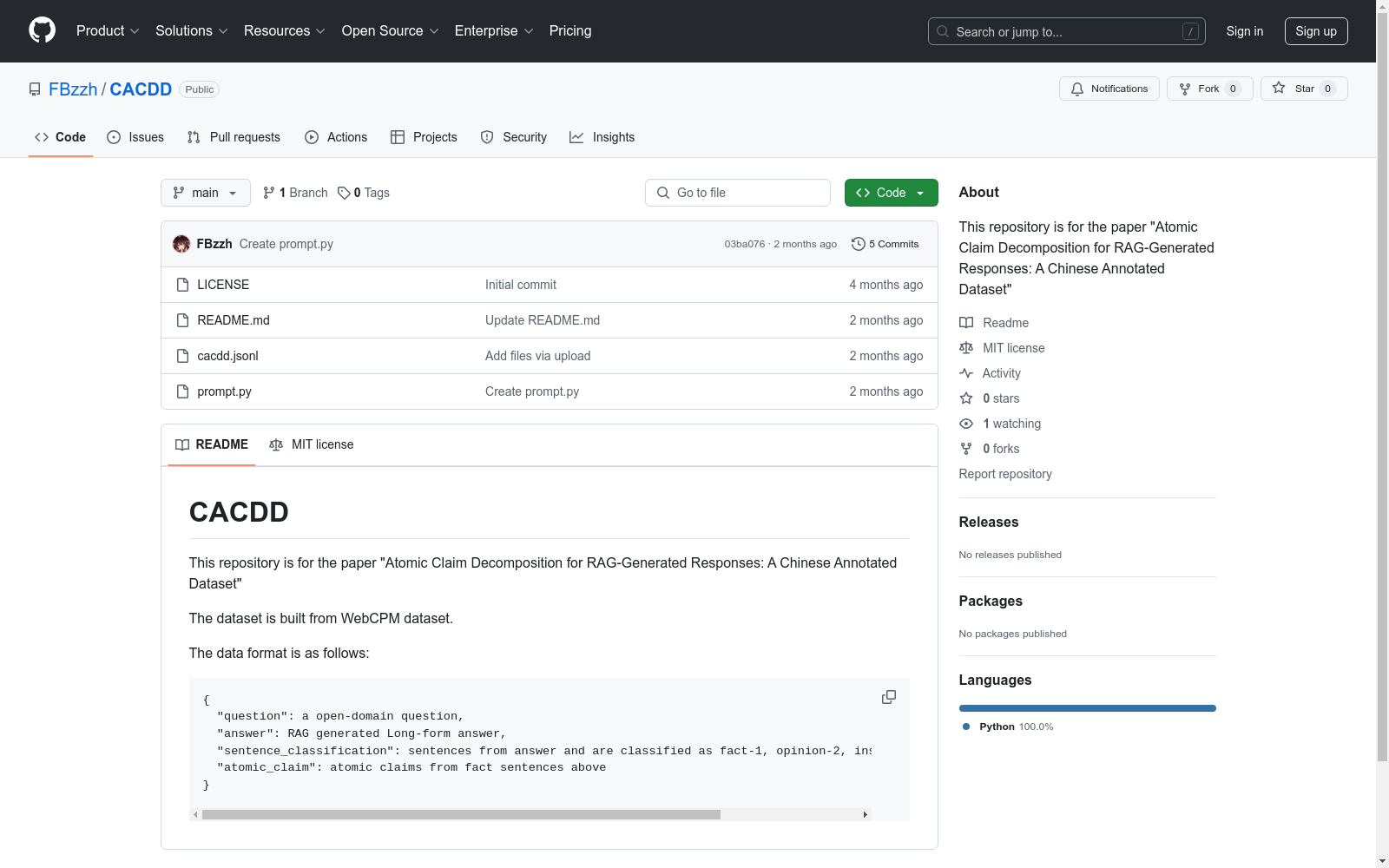The height and width of the screenshot is (868, 1389).
Task: Expand the Enterprise menu
Action: click(x=494, y=31)
